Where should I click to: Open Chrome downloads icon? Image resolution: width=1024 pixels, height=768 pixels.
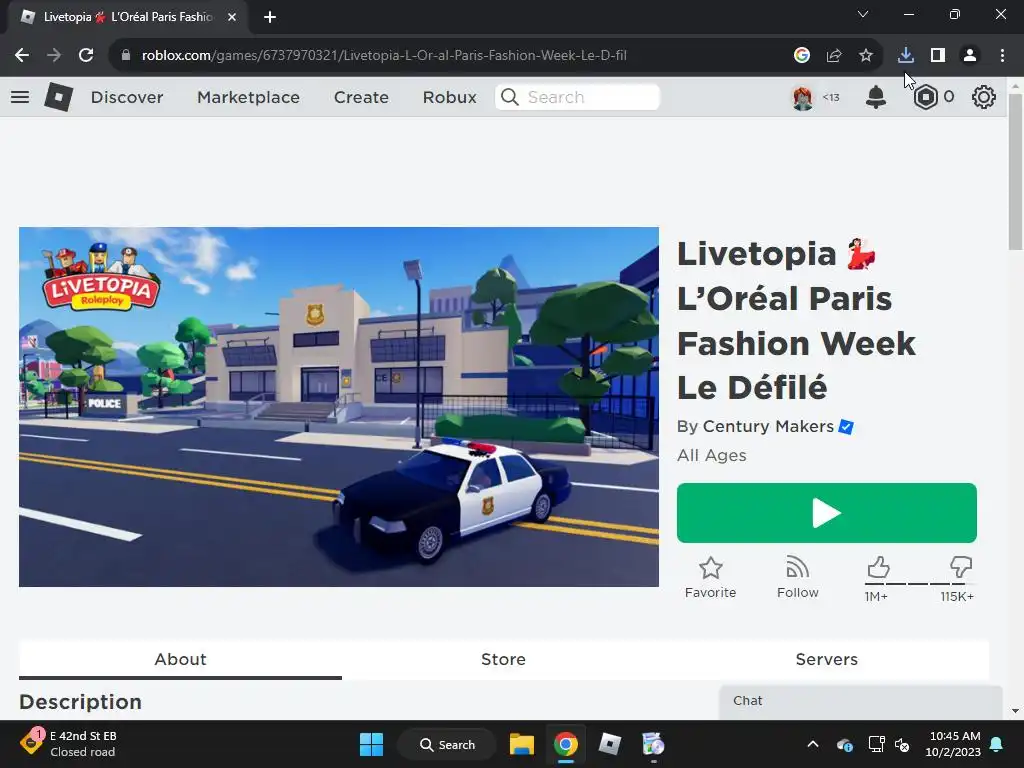[x=906, y=56]
